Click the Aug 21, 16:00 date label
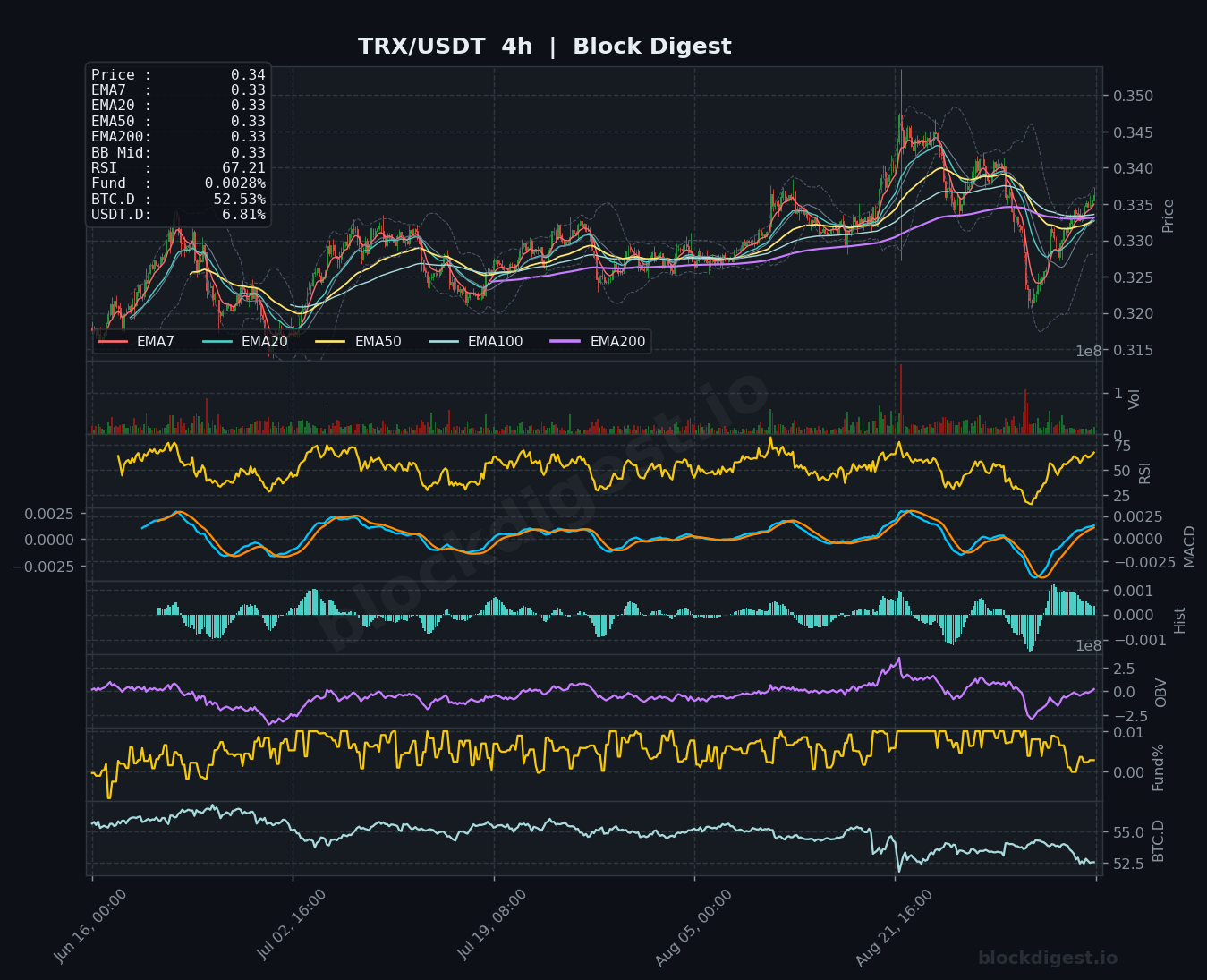 coord(894,928)
